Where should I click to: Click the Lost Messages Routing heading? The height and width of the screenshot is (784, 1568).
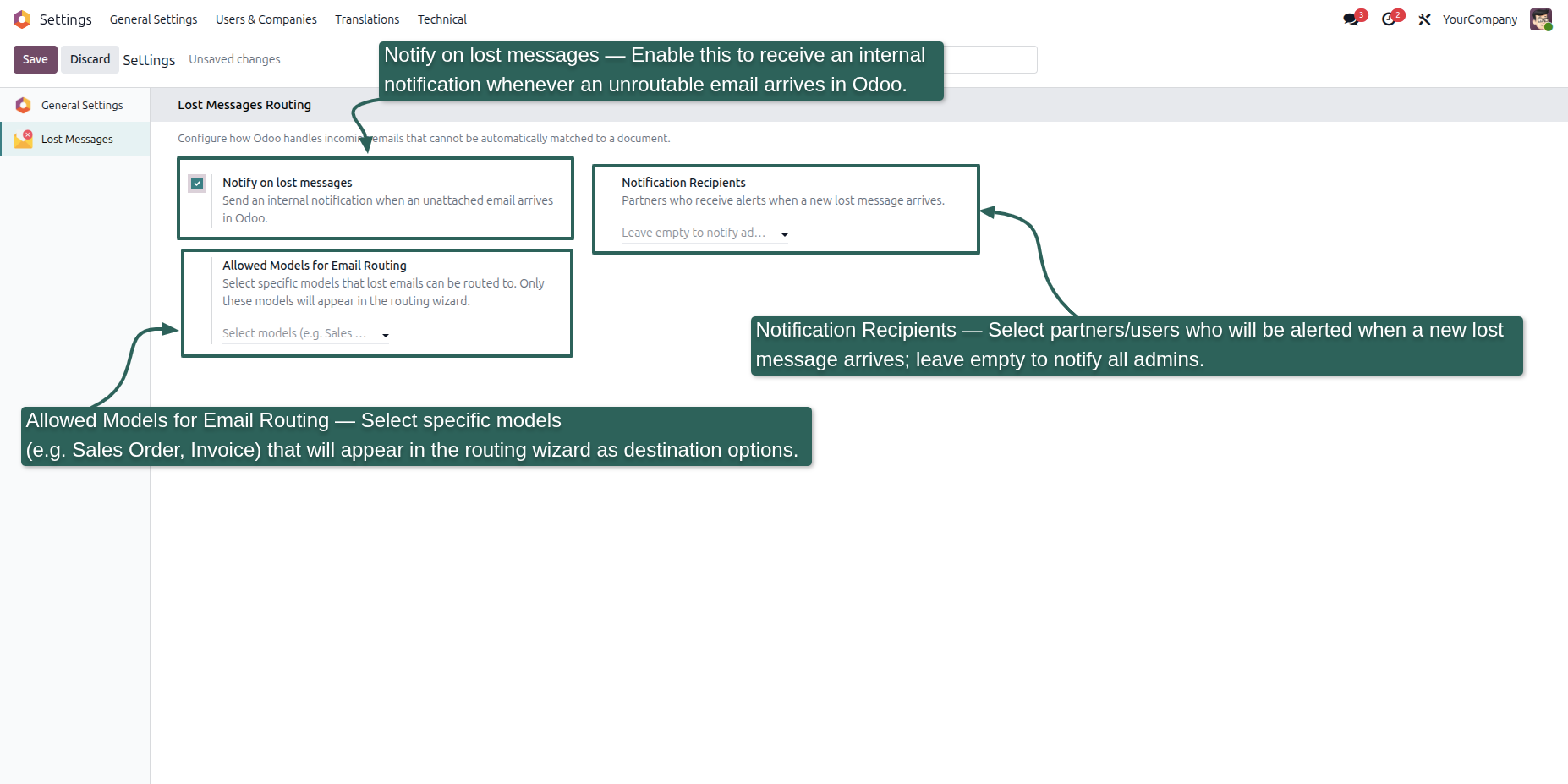244,105
